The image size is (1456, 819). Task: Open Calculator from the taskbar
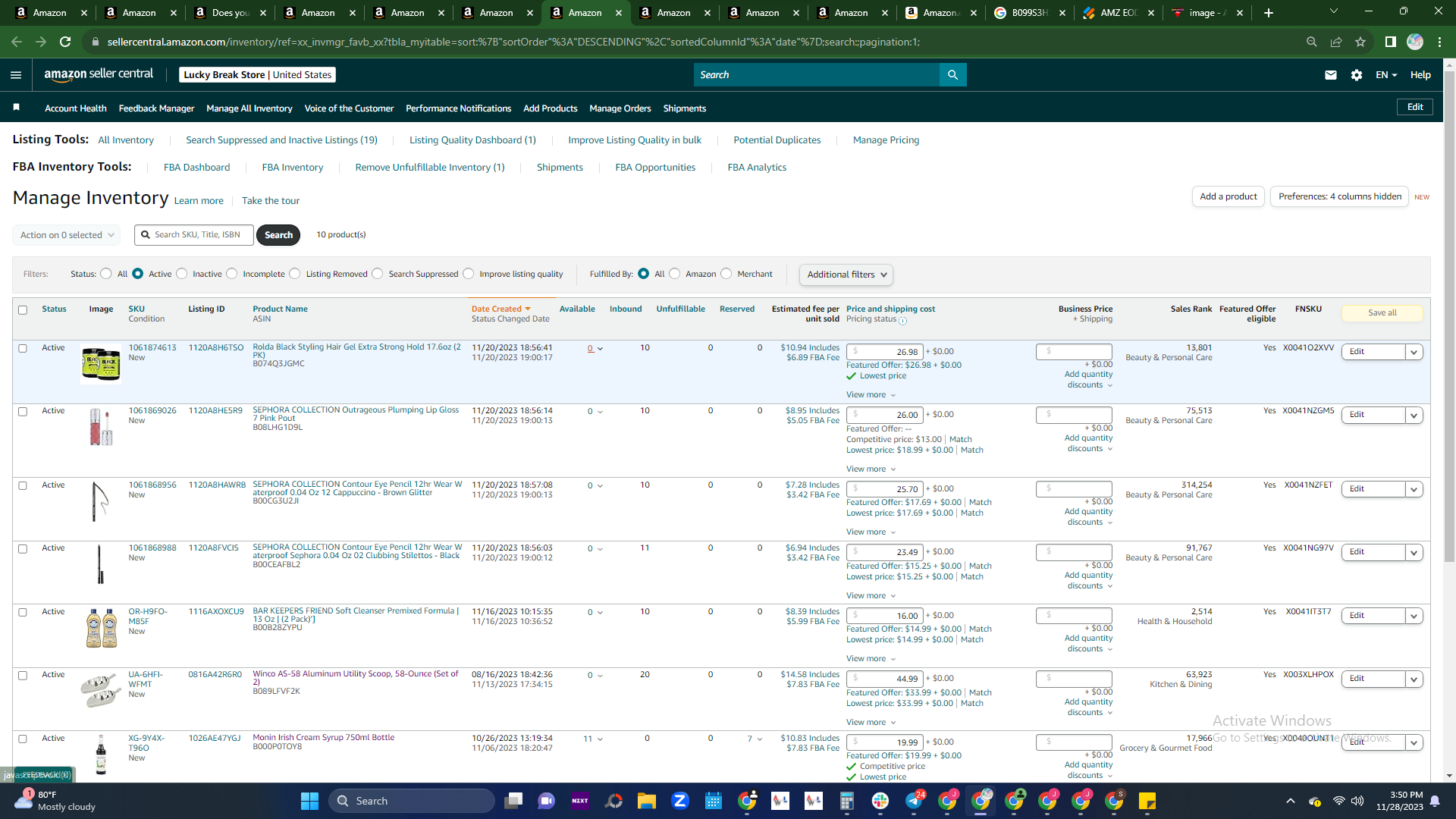pyautogui.click(x=847, y=801)
